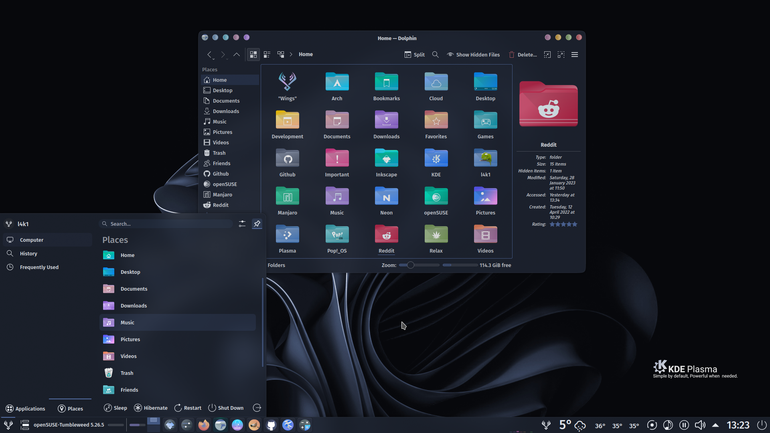Screen dimensions: 770x433
Task: Click the l4k1 user header in launcher
Action: click(x=17, y=224)
